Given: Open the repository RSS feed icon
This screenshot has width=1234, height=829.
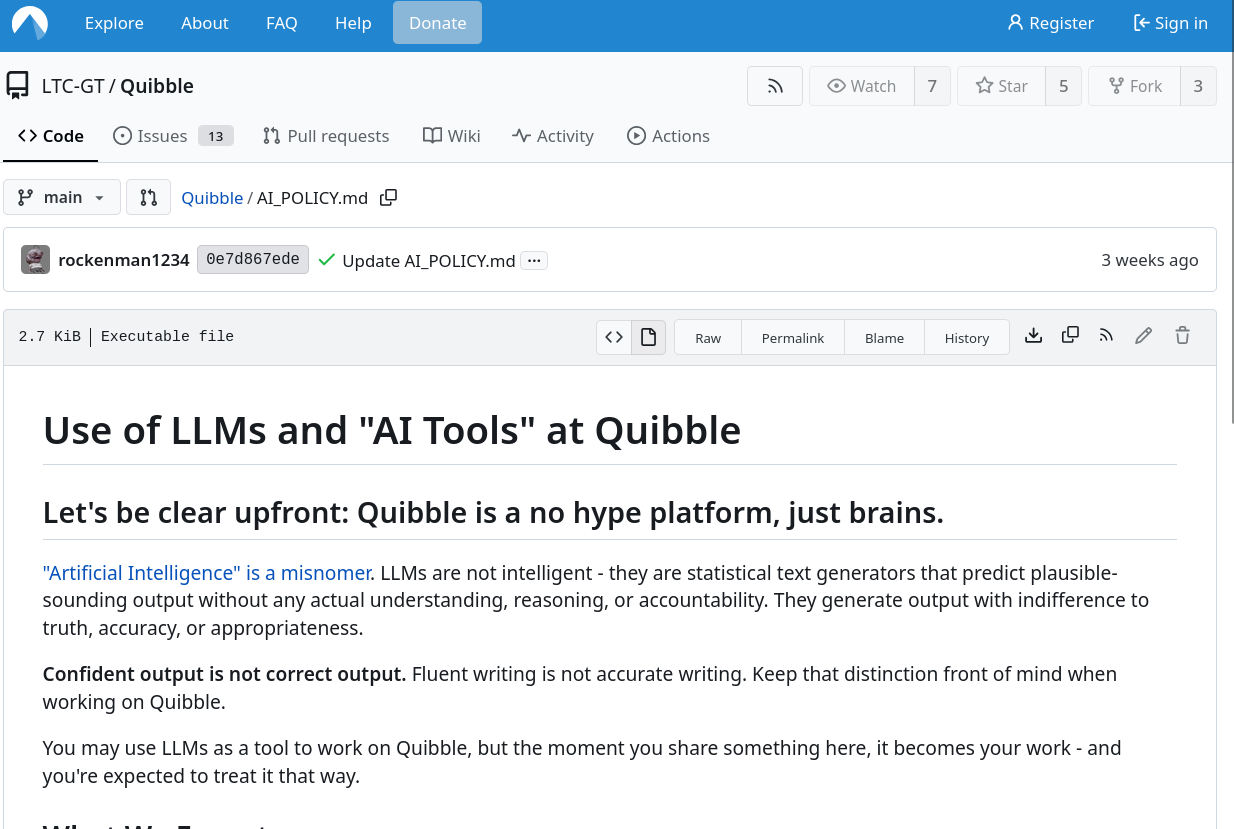Looking at the screenshot, I should [775, 86].
